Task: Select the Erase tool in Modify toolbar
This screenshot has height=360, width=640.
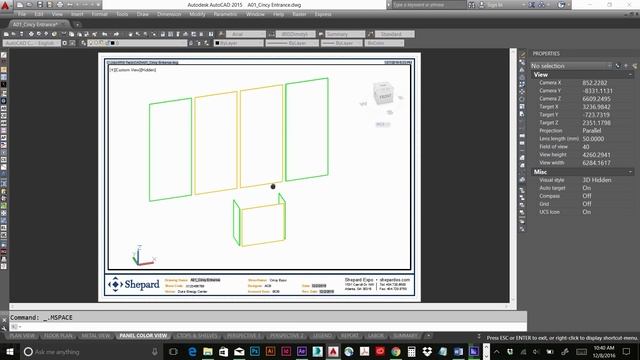Action: [x=523, y=54]
